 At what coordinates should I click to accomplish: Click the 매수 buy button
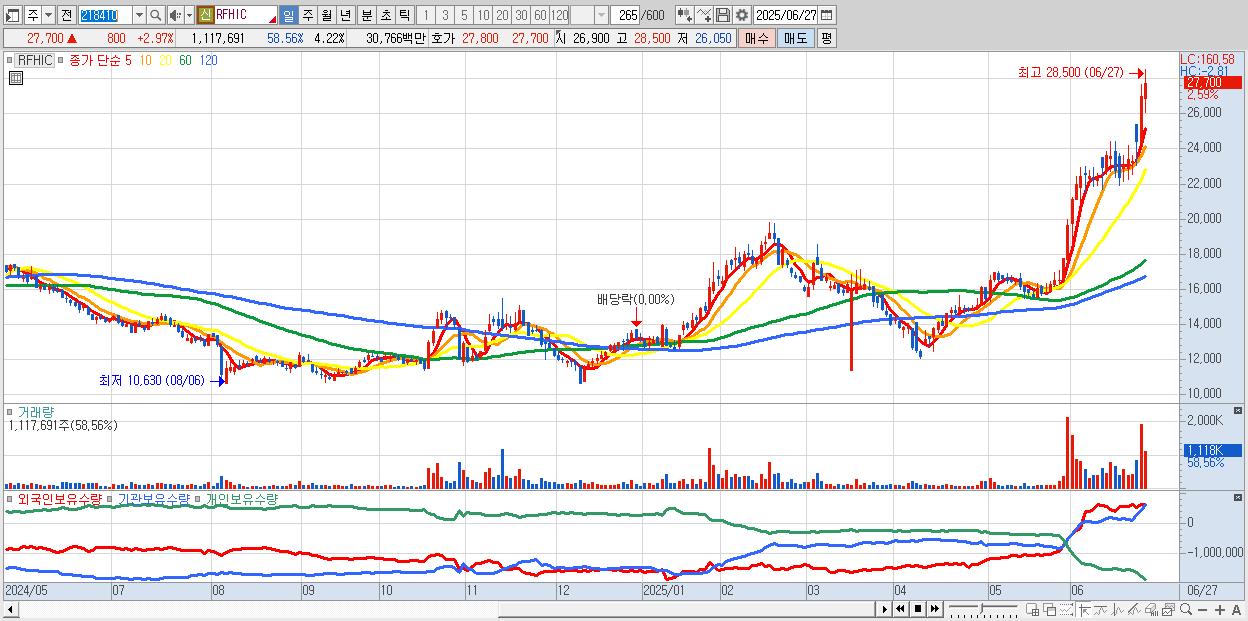coord(757,38)
